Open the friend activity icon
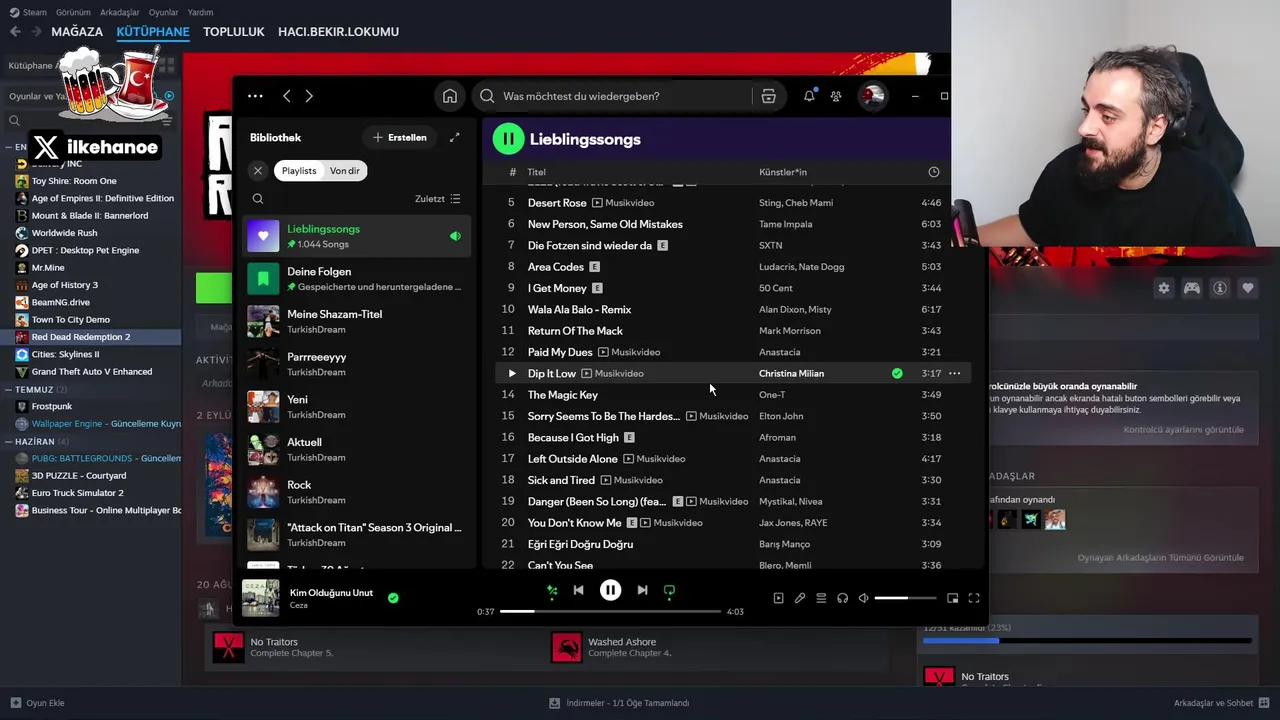 coord(836,96)
